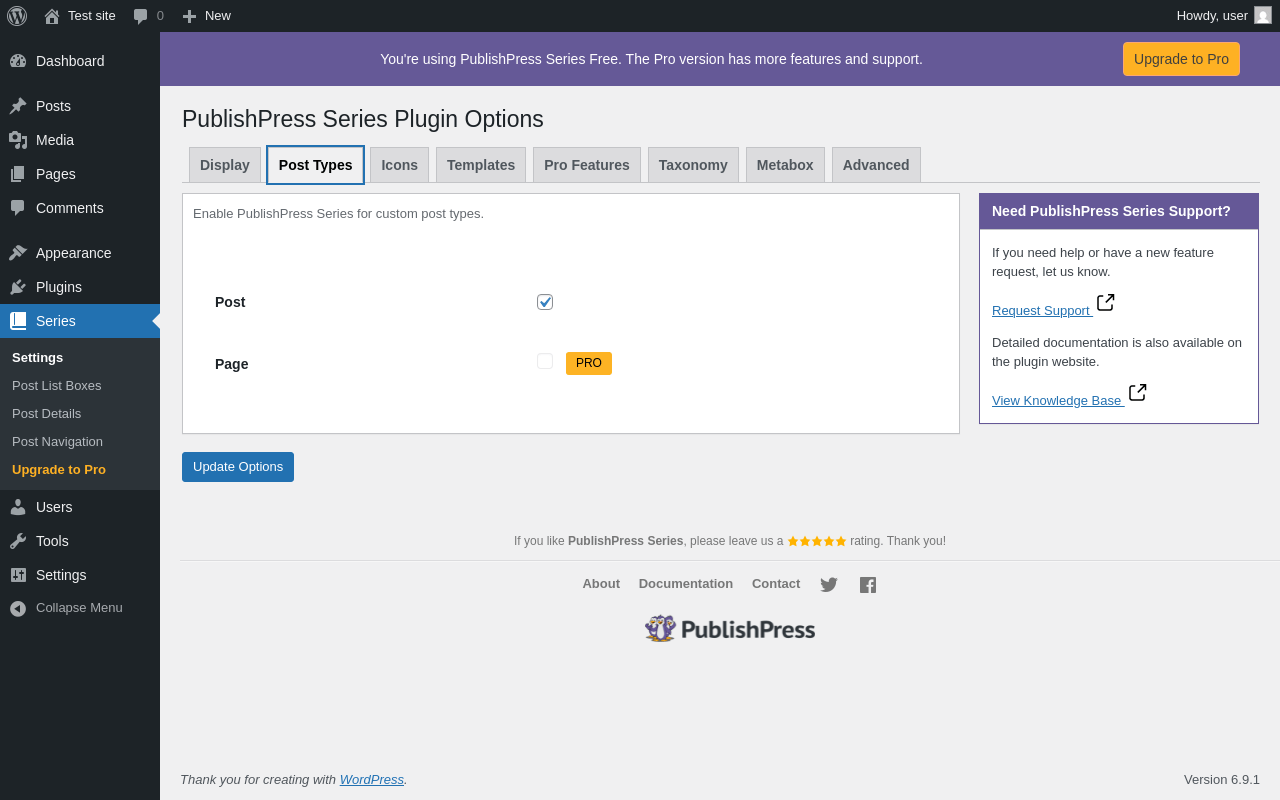
Task: Click the orange Upgrade to Pro button
Action: (1181, 59)
